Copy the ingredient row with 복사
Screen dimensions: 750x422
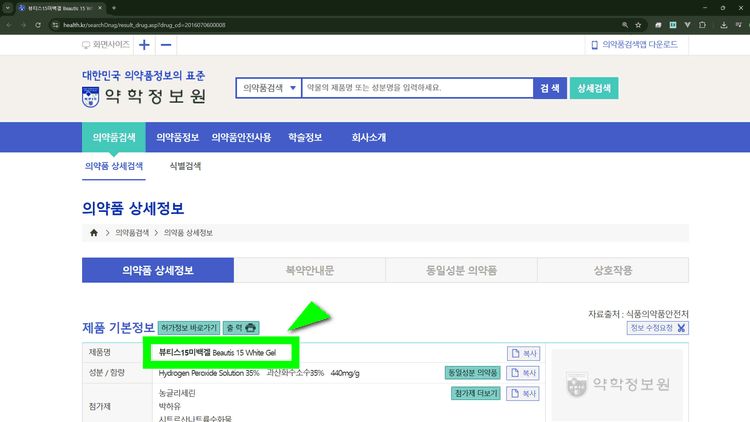[x=525, y=373]
